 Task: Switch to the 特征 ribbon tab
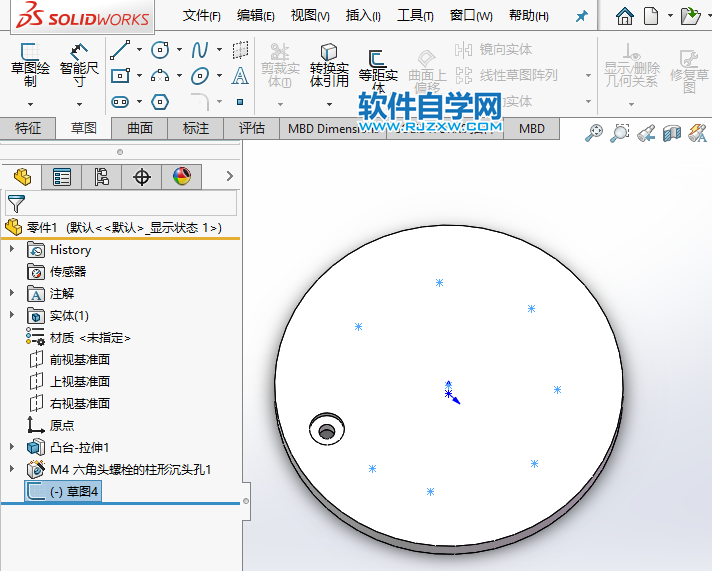click(x=28, y=128)
